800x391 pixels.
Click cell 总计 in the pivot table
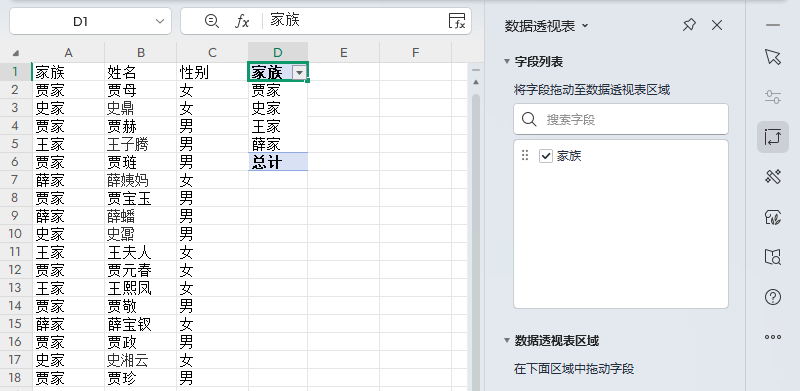[x=278, y=162]
